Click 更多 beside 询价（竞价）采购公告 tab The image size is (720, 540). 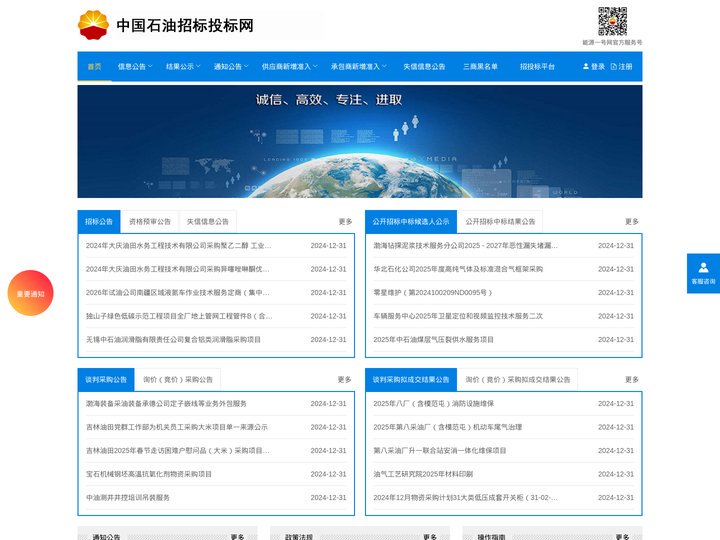click(x=344, y=380)
